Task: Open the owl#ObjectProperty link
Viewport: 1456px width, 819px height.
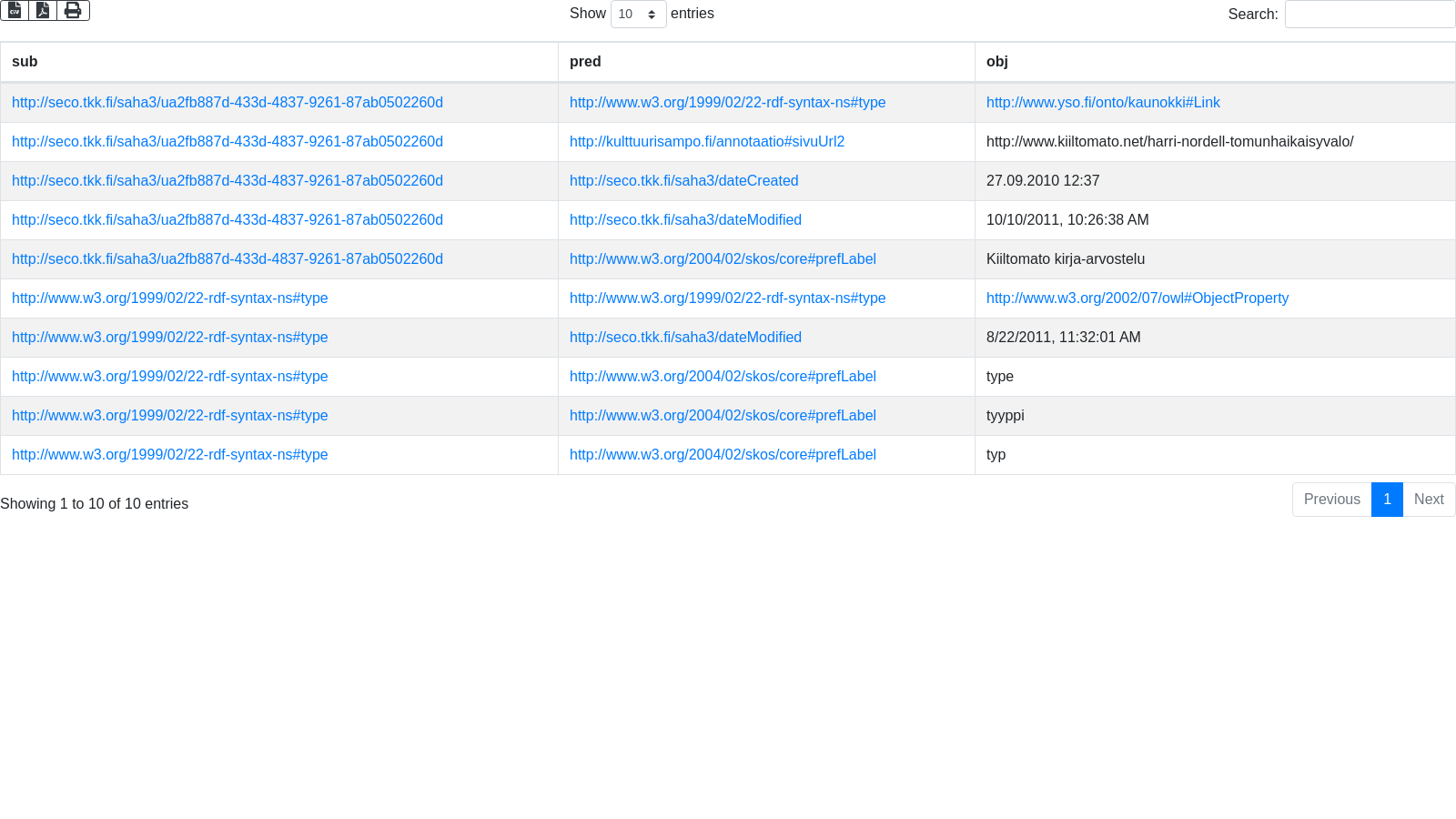Action: [1137, 298]
